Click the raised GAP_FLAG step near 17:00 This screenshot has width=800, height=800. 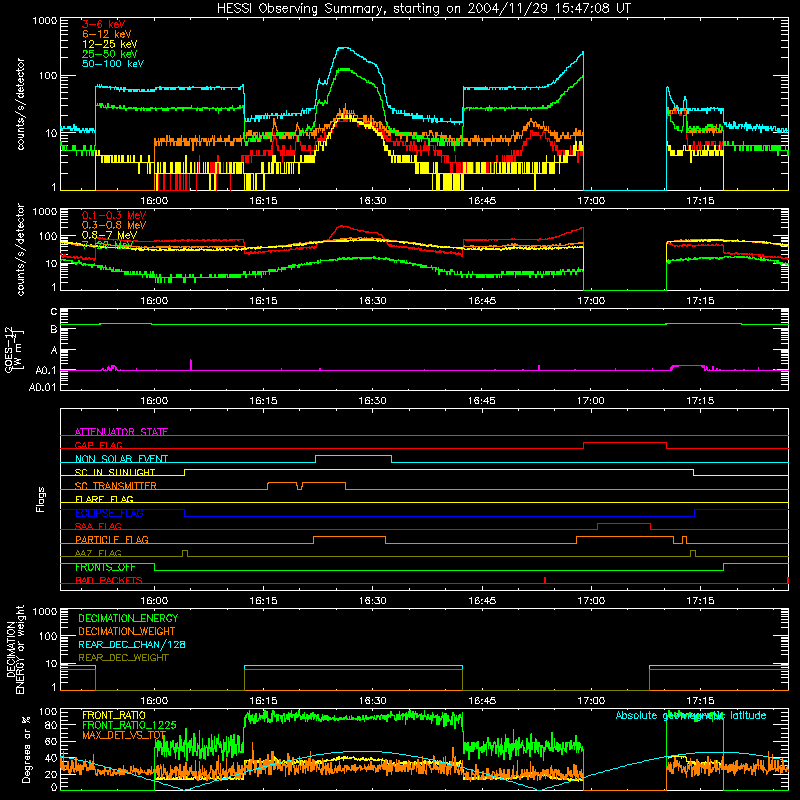coord(624,443)
